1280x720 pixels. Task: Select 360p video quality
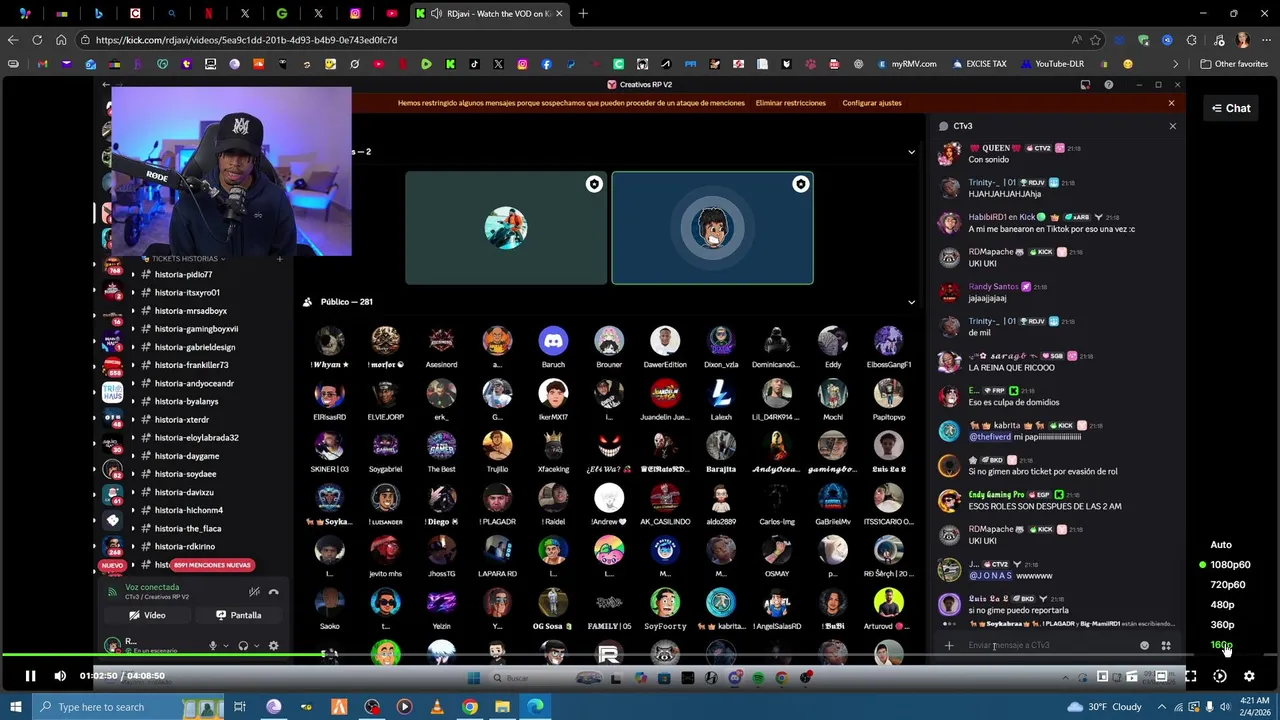click(x=1222, y=625)
